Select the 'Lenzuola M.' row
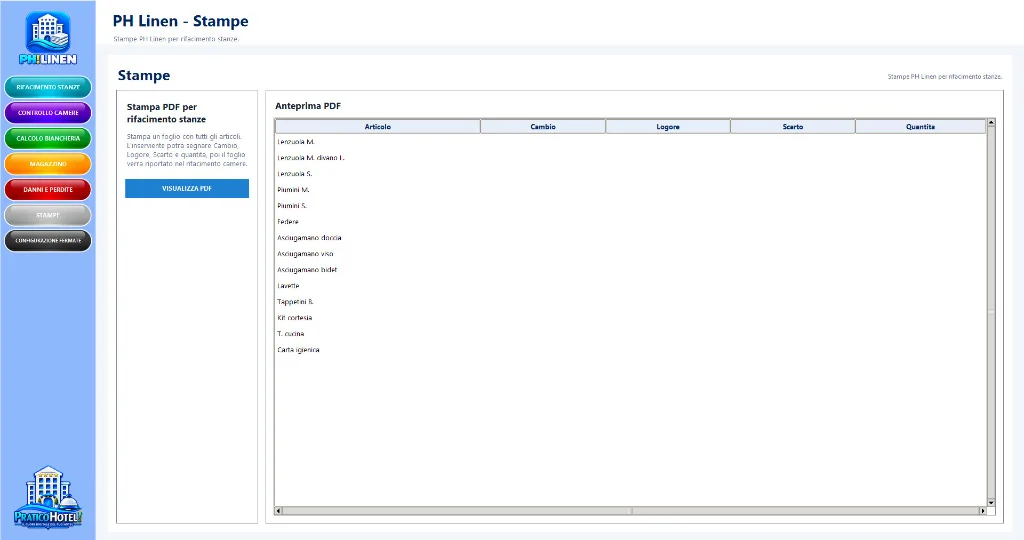The image size is (1024, 540). 630,142
